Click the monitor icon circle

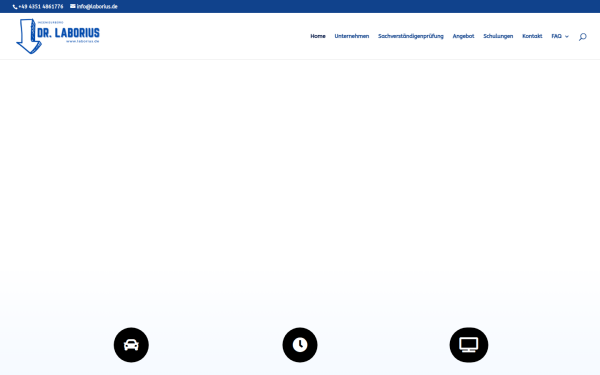469,345
